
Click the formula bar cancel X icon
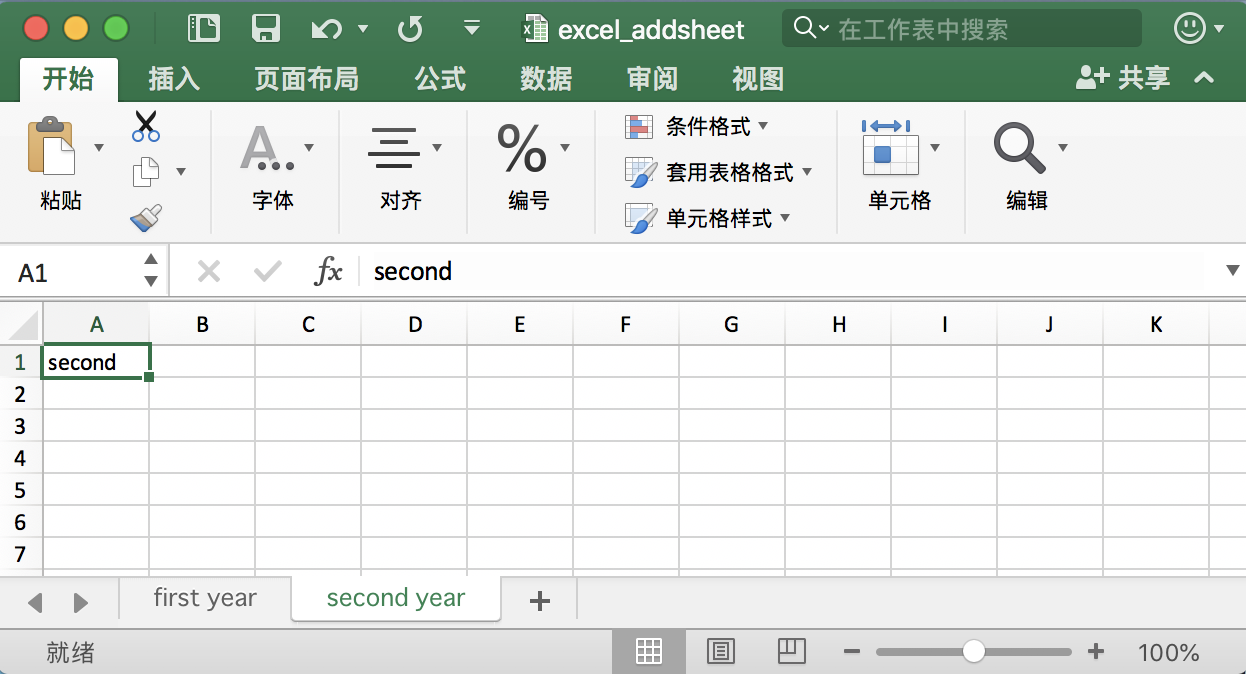click(209, 271)
